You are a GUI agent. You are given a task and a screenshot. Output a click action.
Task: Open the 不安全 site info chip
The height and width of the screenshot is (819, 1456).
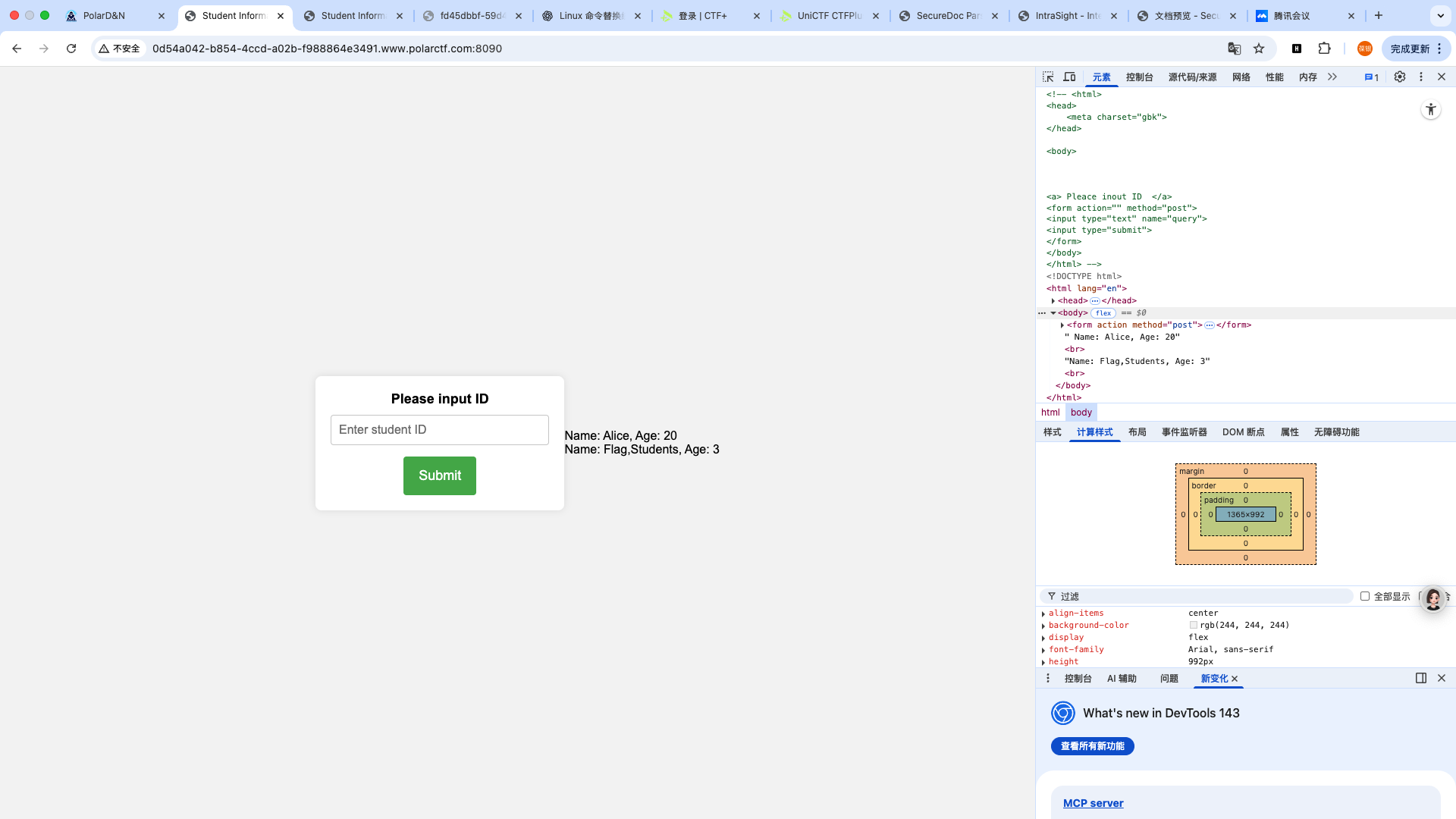(120, 49)
